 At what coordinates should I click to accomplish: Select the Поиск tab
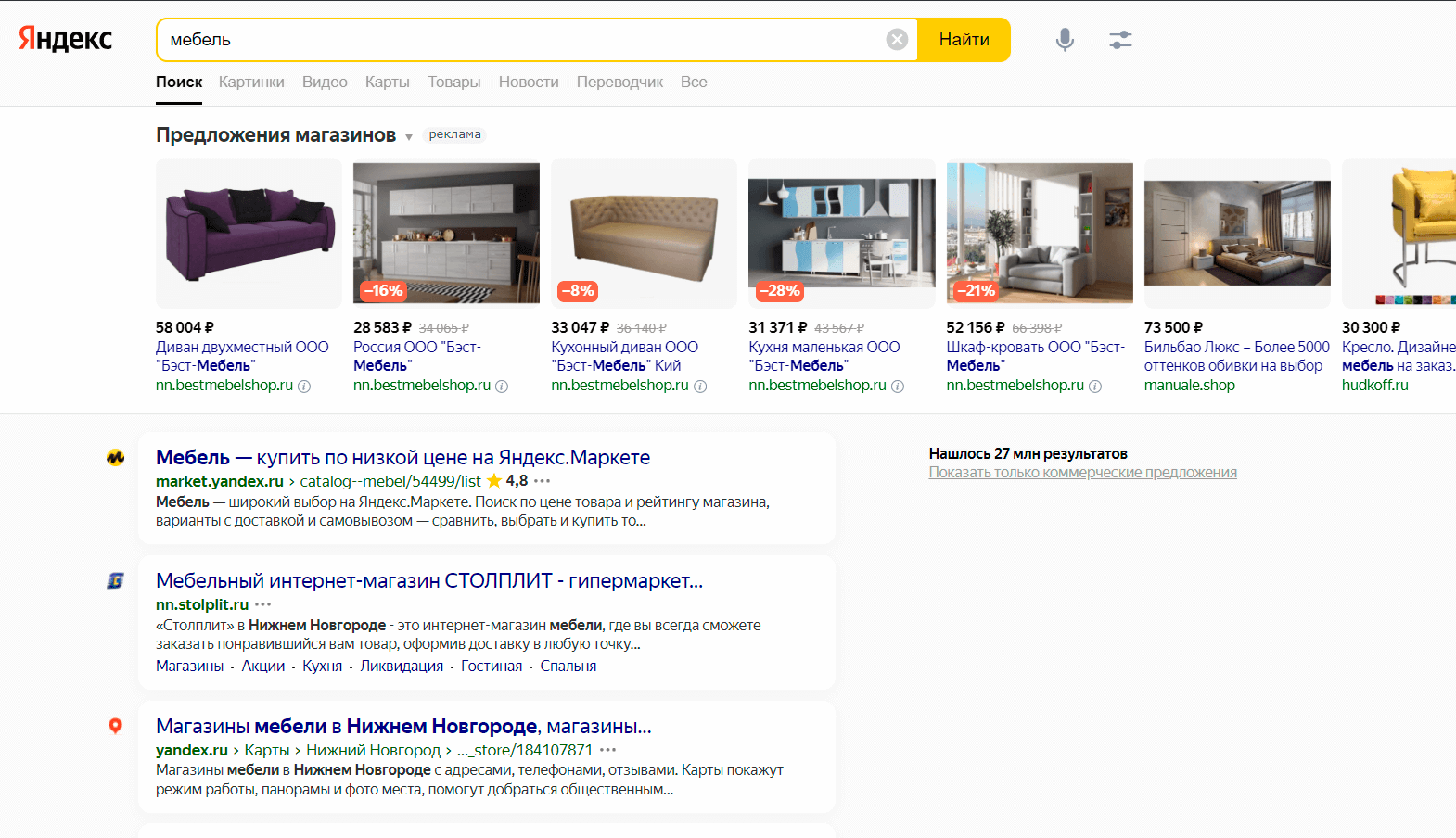coord(179,82)
